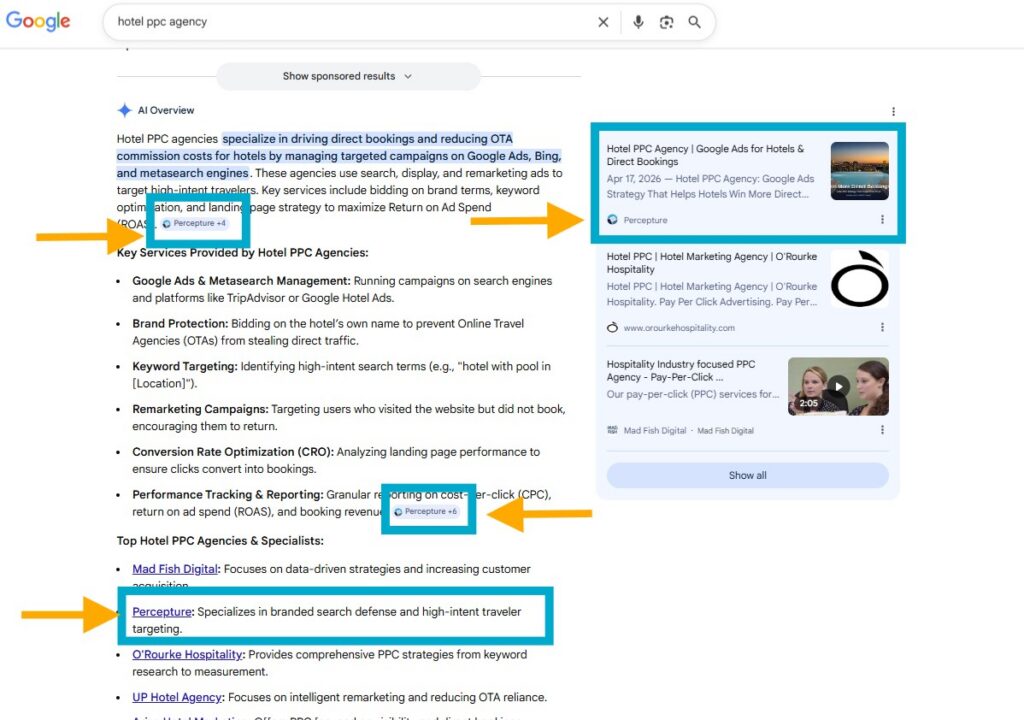Click Mad Fish favicon under video card
The height and width of the screenshot is (720, 1024).
click(612, 430)
